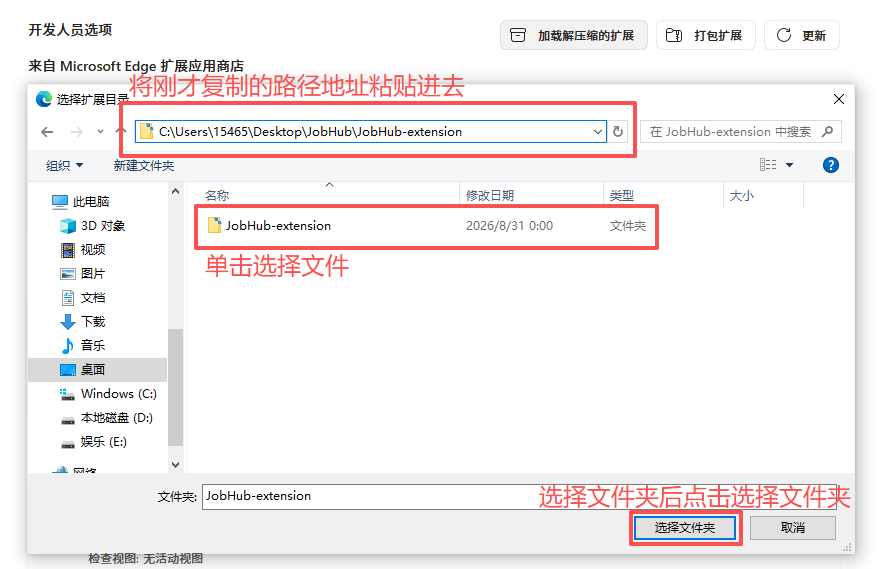Click the sidebar scroll up arrow

point(175,191)
